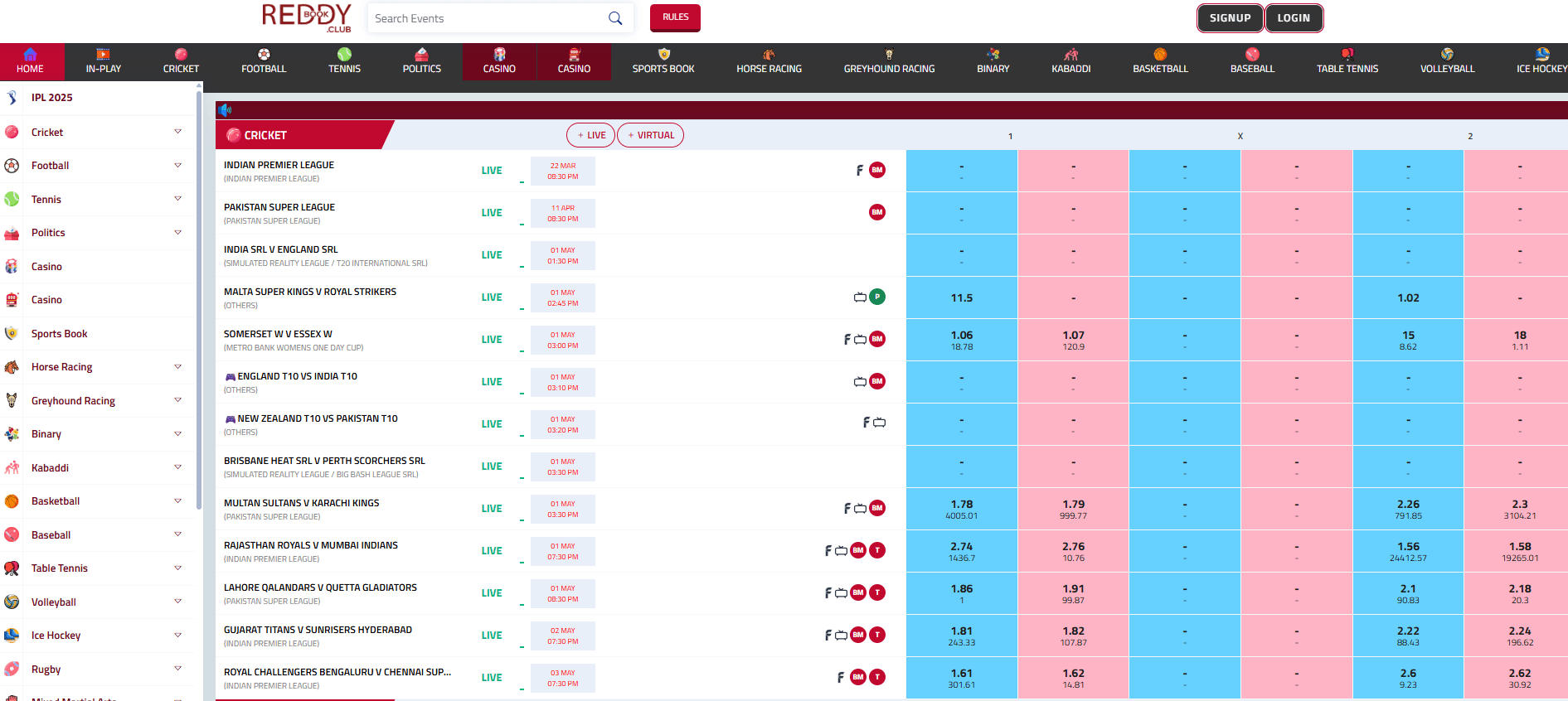
Task: Expand the Table Tennis sidebar category
Action: [177, 568]
